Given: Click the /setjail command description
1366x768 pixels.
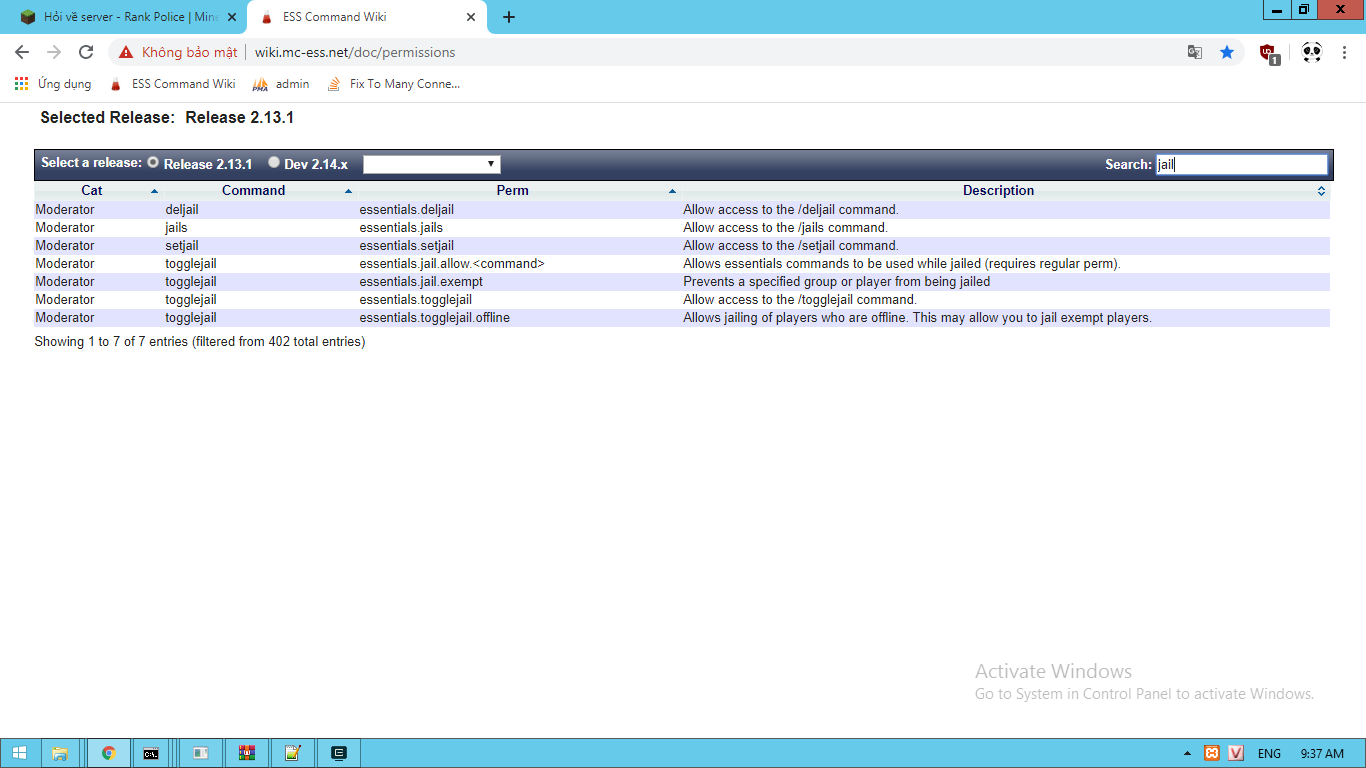Looking at the screenshot, I should click(x=791, y=246).
